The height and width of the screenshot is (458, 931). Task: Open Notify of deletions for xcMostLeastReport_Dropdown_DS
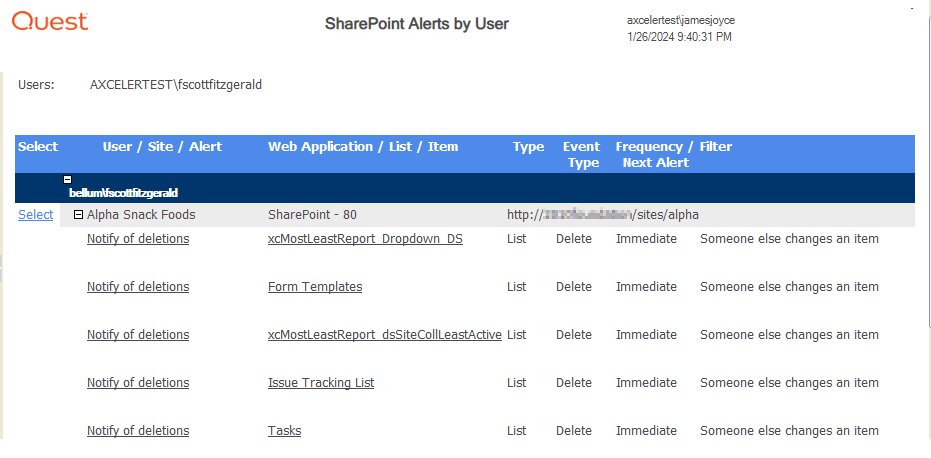tap(138, 239)
